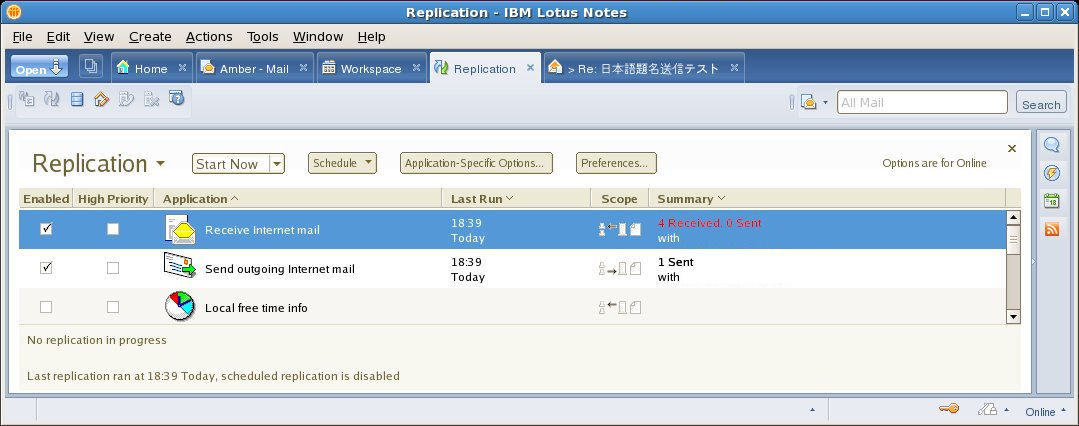Click Start Now replication button
The image size is (1079, 426).
(x=231, y=164)
